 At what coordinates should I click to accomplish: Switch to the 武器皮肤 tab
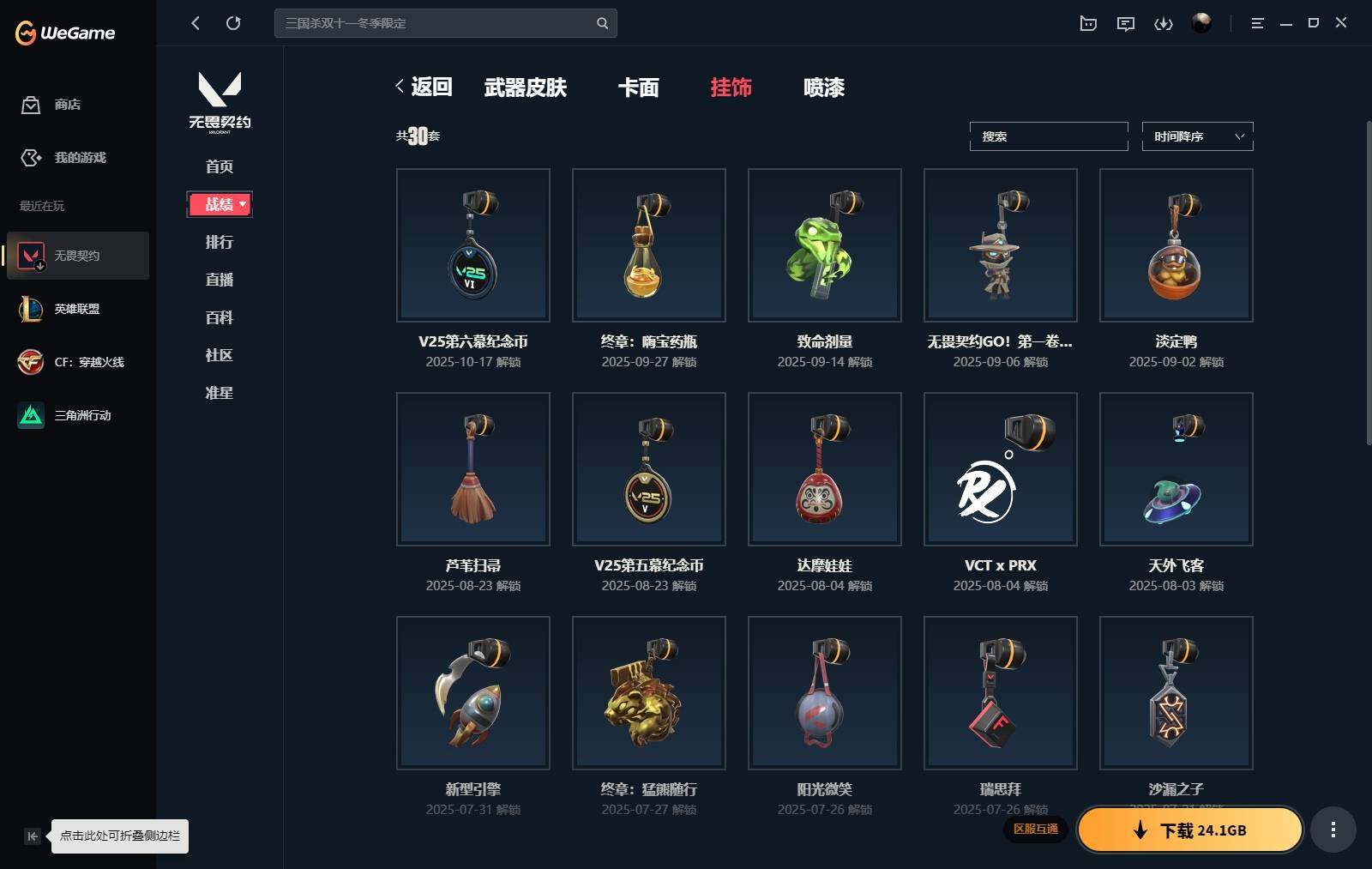click(526, 88)
